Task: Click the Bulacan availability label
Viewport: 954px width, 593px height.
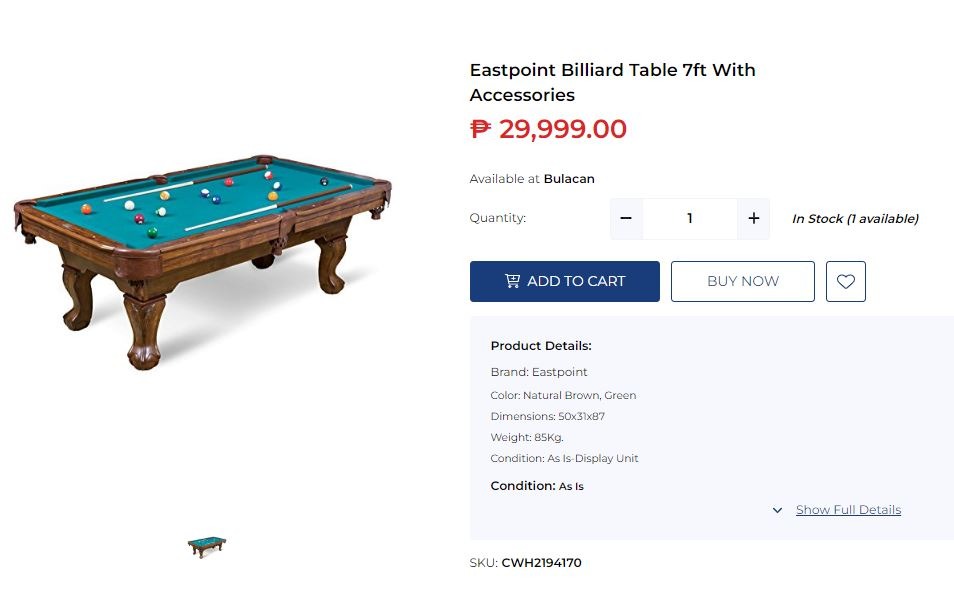Action: coord(569,178)
